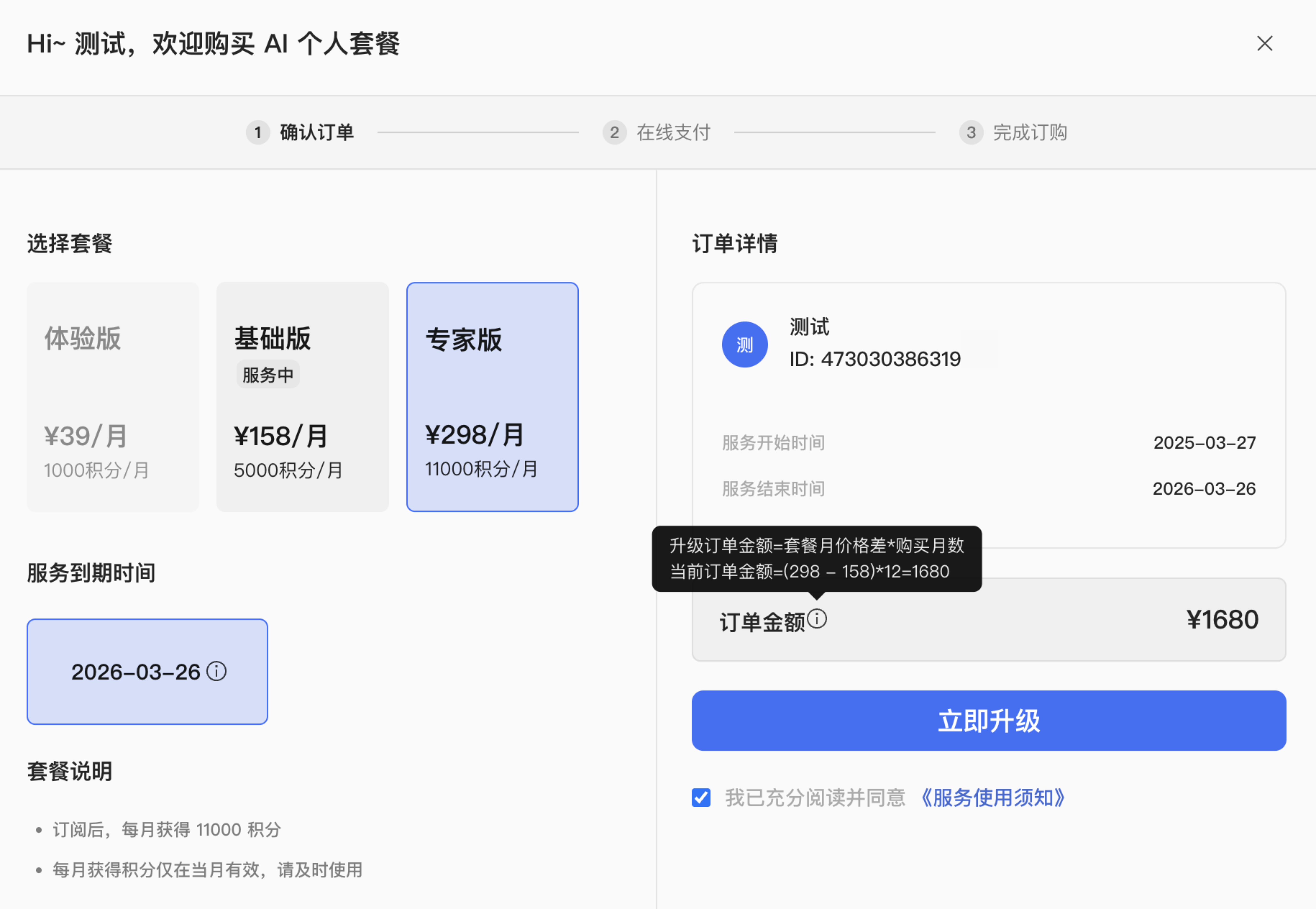Click the 每月获得积分仅在当月有效 note

pos(207,870)
